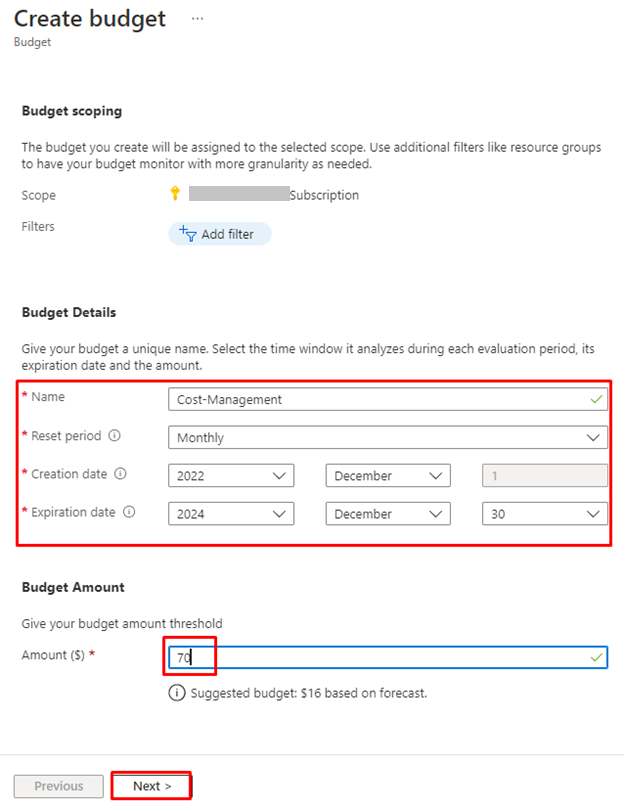Click the Next button

point(150,785)
